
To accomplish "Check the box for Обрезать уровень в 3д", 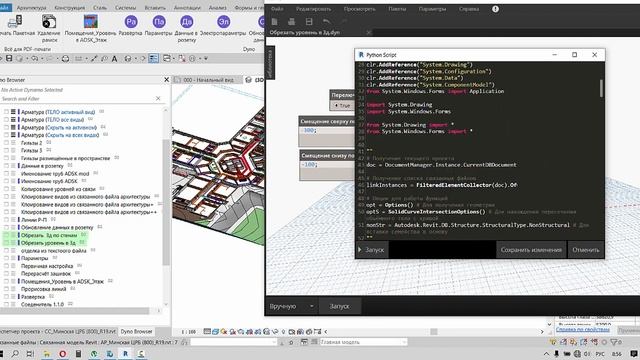I will point(6,243).
